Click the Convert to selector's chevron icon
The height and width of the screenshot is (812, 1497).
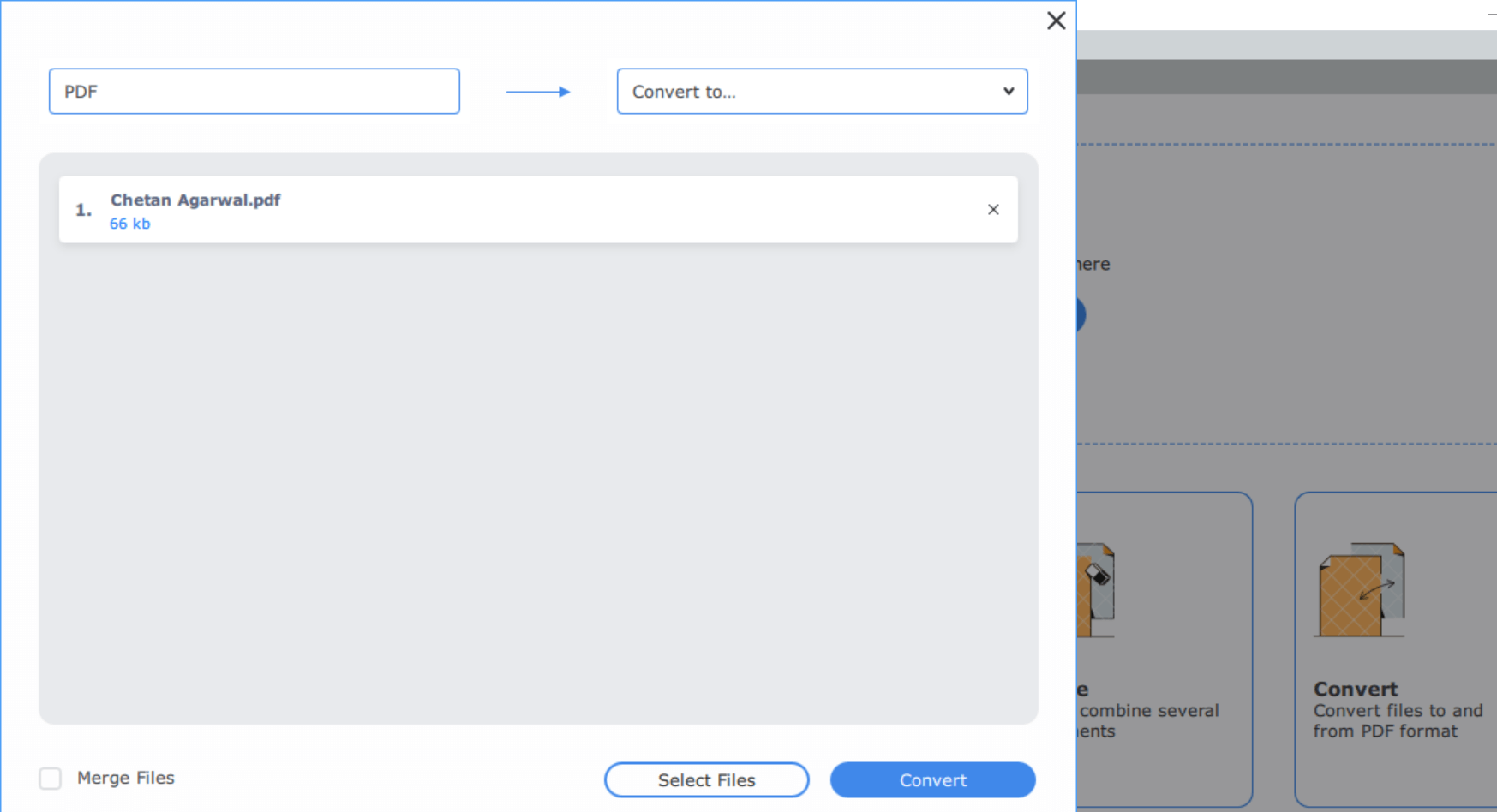tap(1008, 91)
